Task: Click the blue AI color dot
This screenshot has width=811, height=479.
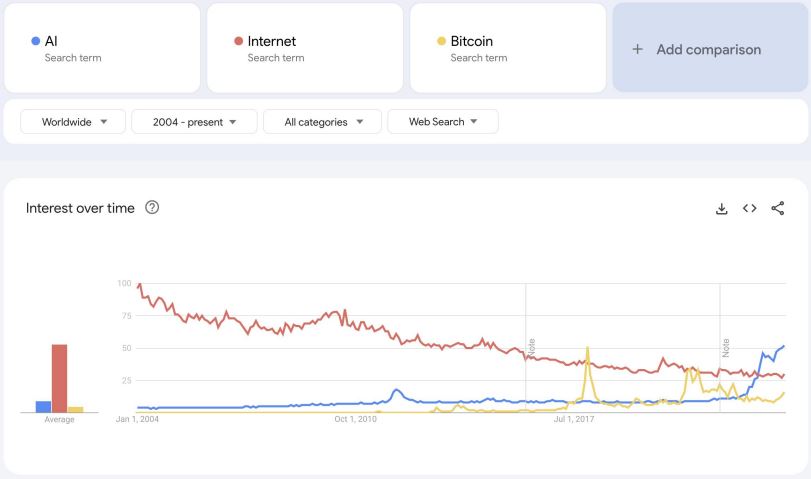Action: [36, 41]
